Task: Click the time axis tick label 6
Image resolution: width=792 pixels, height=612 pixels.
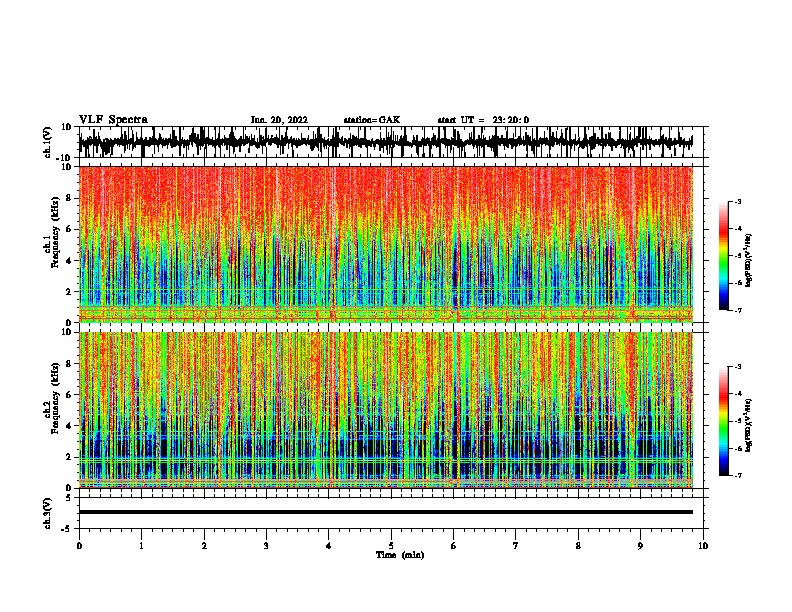Action: click(x=454, y=545)
